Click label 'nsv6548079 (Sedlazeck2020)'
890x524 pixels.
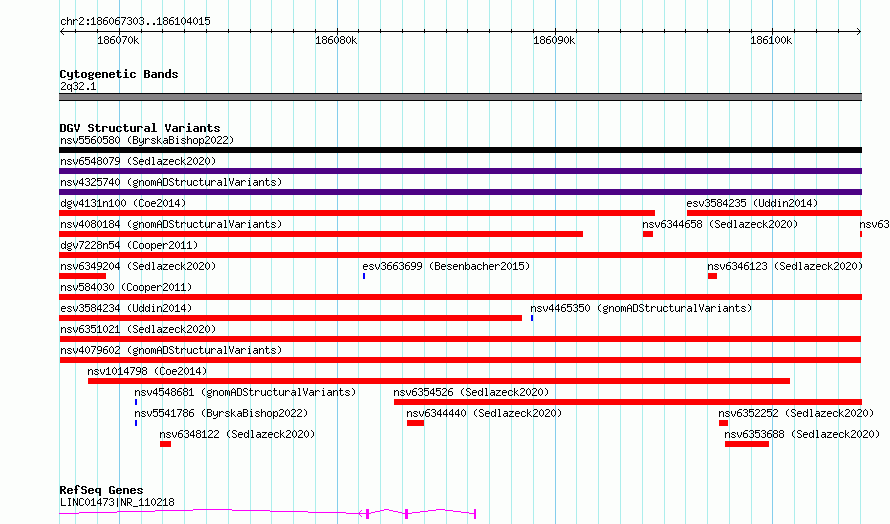tap(138, 161)
